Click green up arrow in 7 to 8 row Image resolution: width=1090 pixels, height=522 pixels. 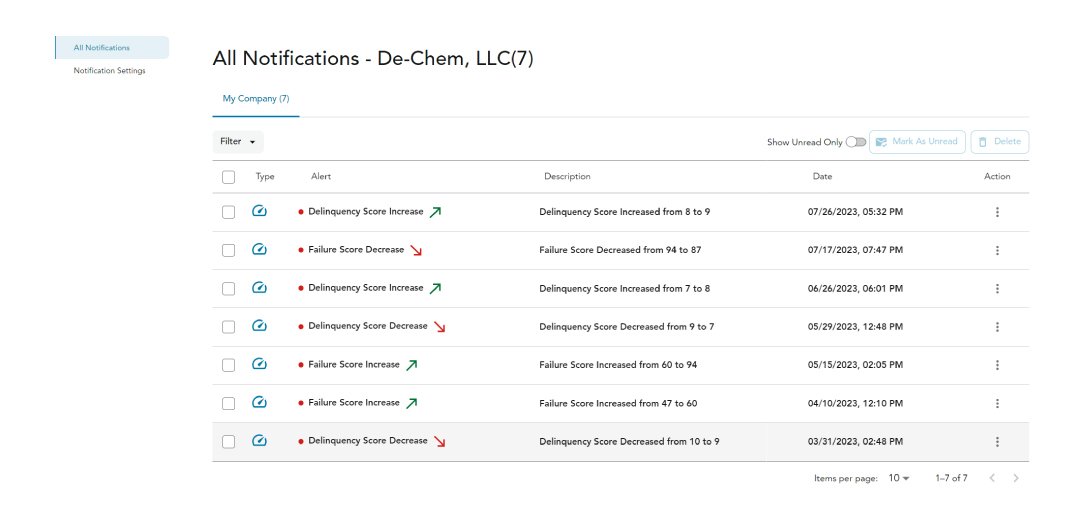click(x=435, y=288)
